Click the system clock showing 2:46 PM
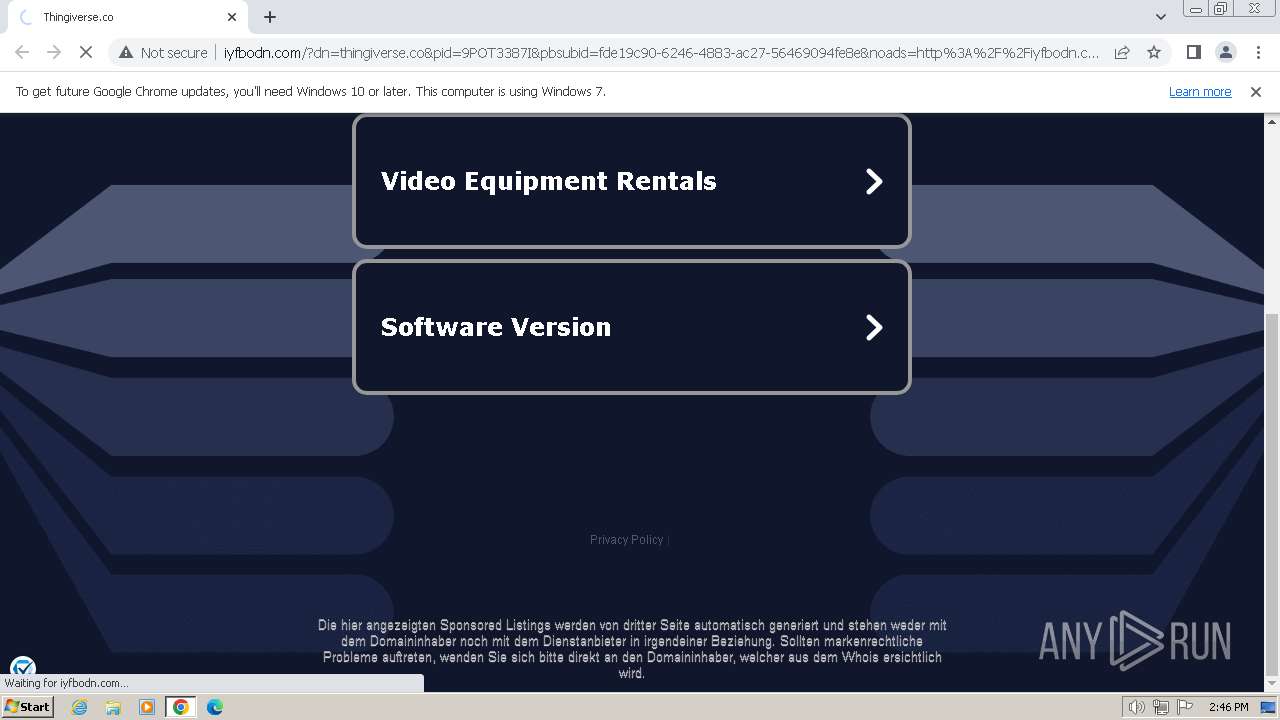This screenshot has width=1280, height=720. [1228, 707]
